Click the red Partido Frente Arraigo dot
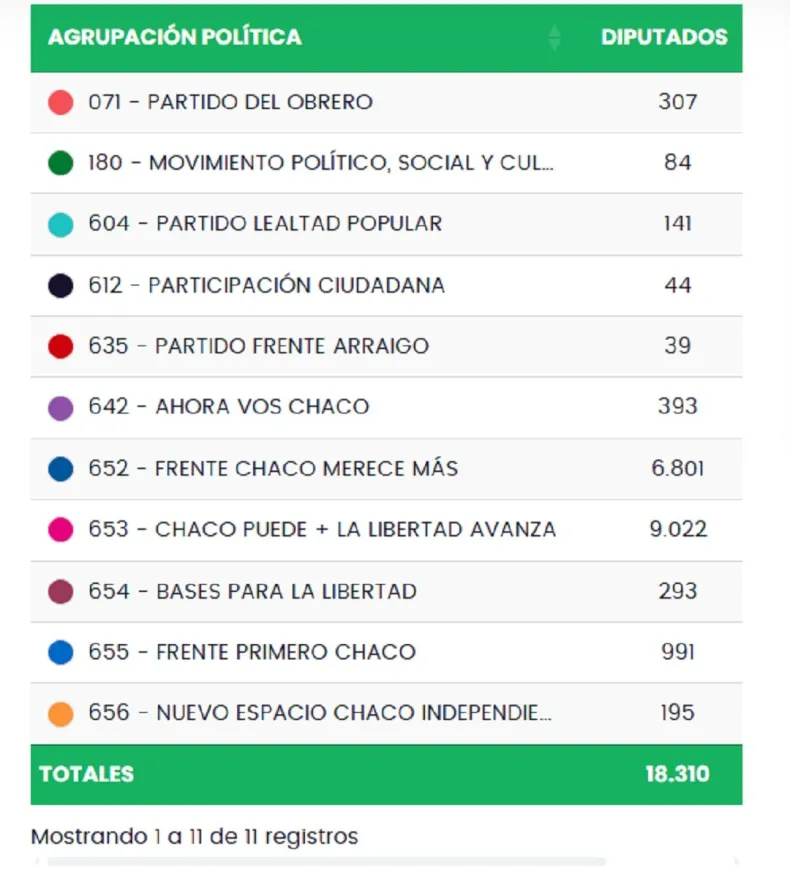The image size is (790, 887). (x=61, y=346)
